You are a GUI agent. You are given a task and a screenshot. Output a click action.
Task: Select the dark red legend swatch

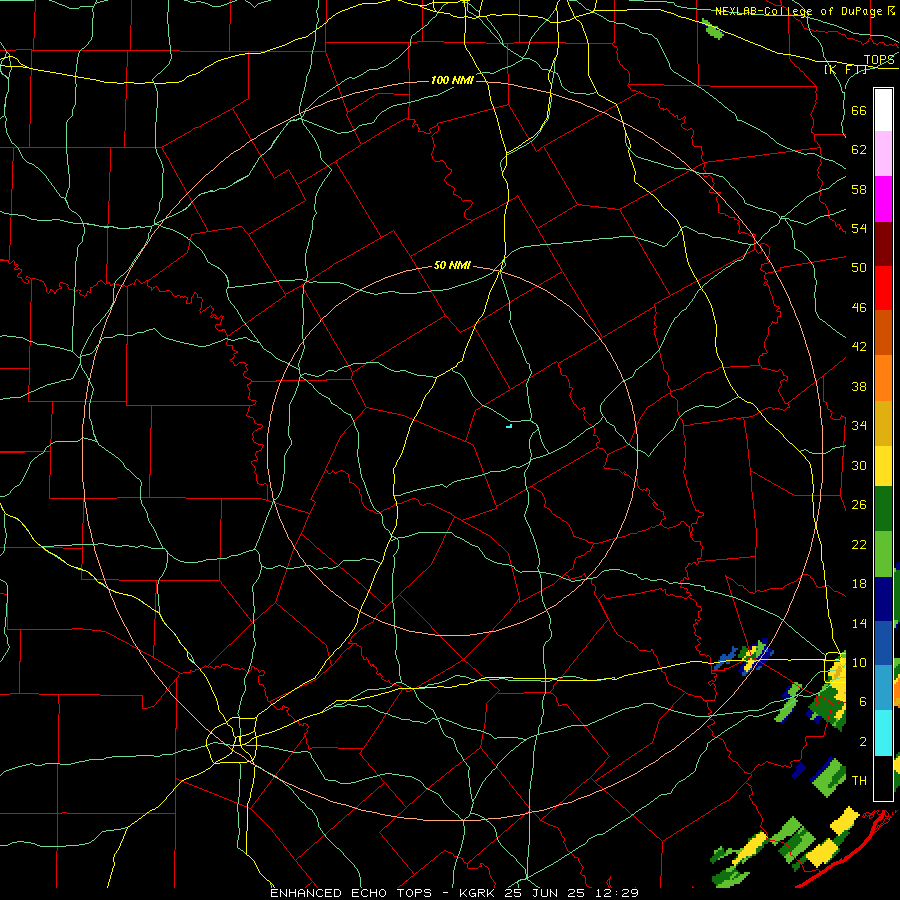(883, 244)
